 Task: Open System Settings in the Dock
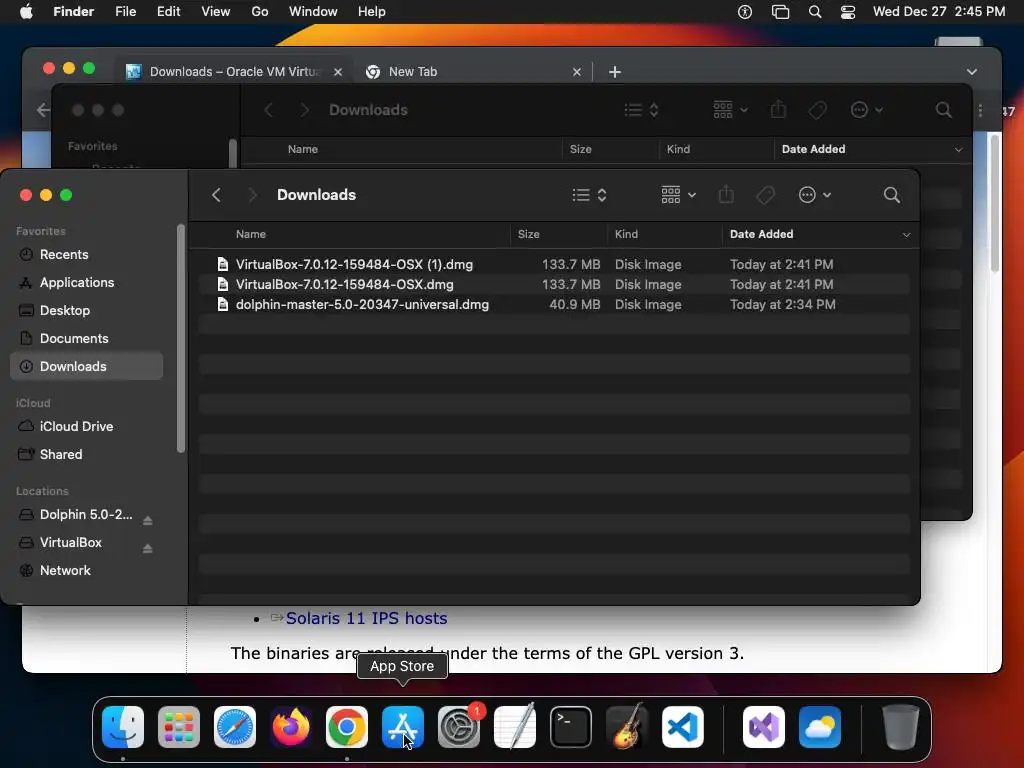click(458, 727)
